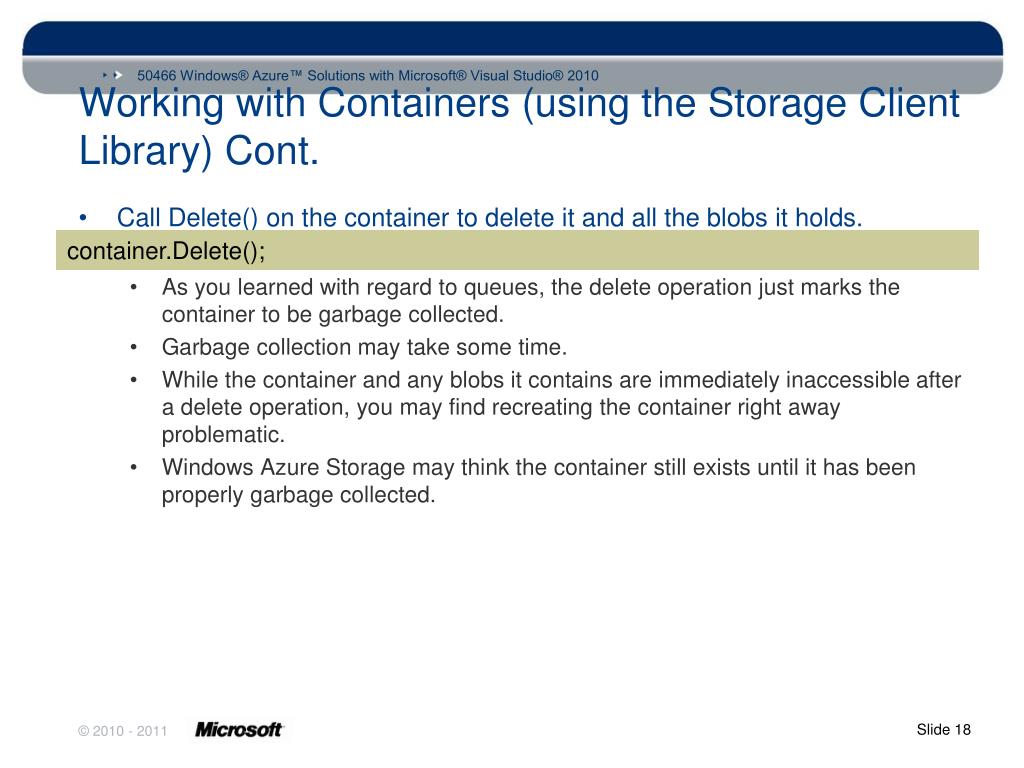The height and width of the screenshot is (768, 1024).
Task: Click the 'Call Delete() on the container' bullet
Action: pos(489,217)
